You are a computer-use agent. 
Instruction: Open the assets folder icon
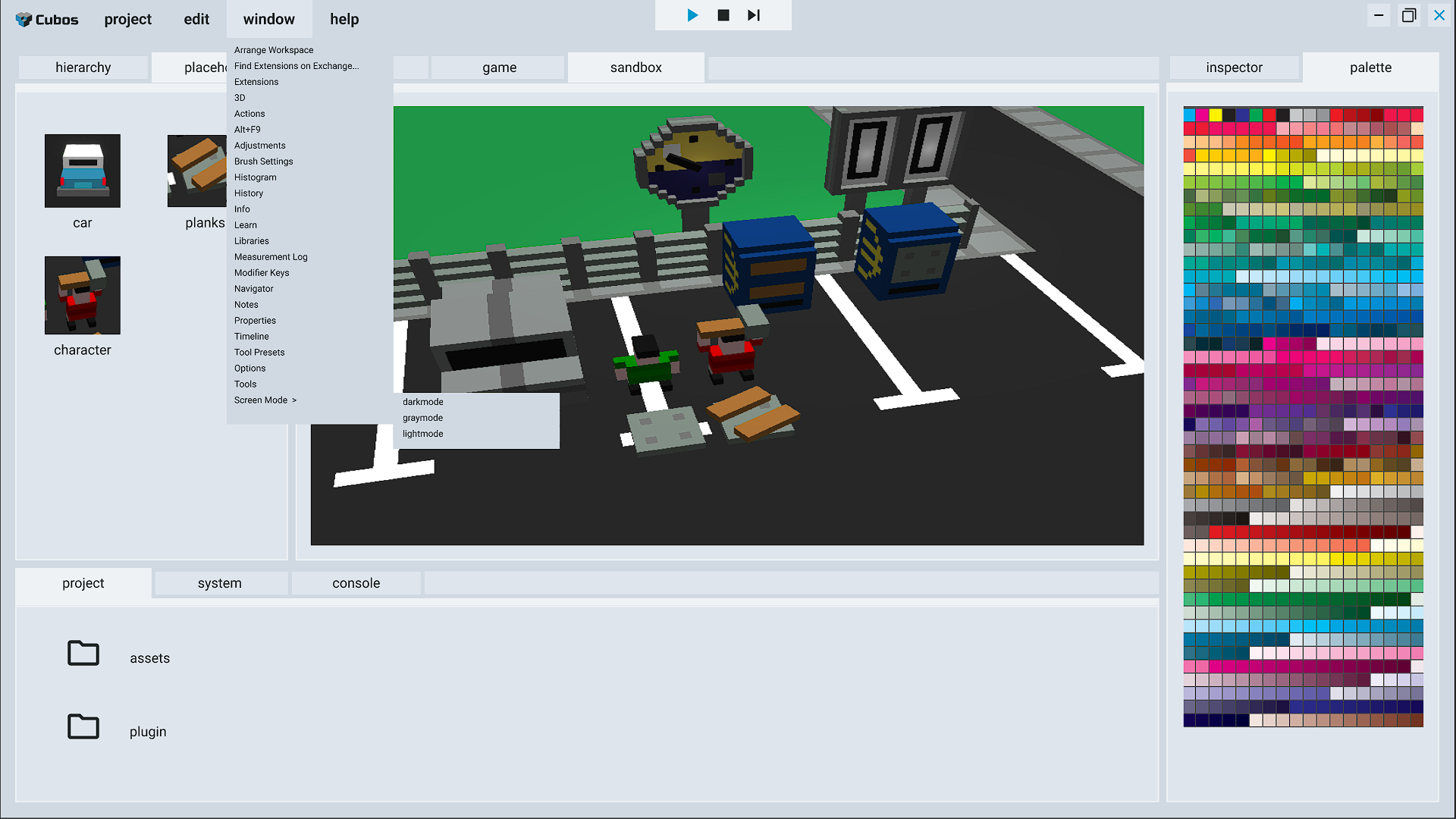tap(83, 653)
